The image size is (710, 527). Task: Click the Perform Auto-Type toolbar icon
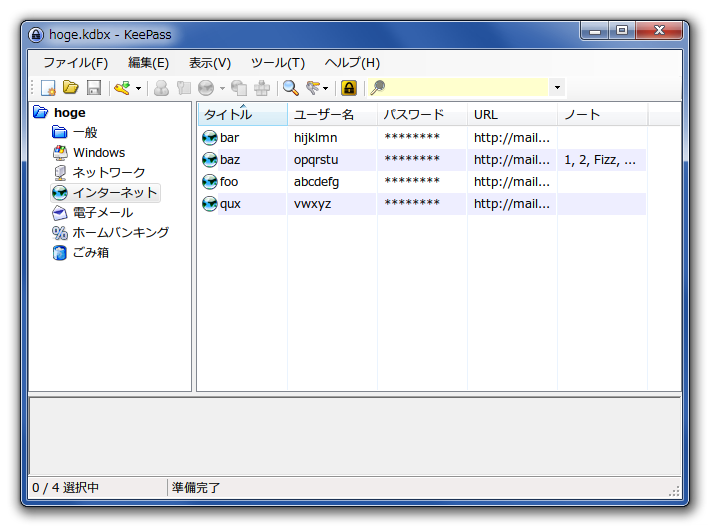pos(262,88)
